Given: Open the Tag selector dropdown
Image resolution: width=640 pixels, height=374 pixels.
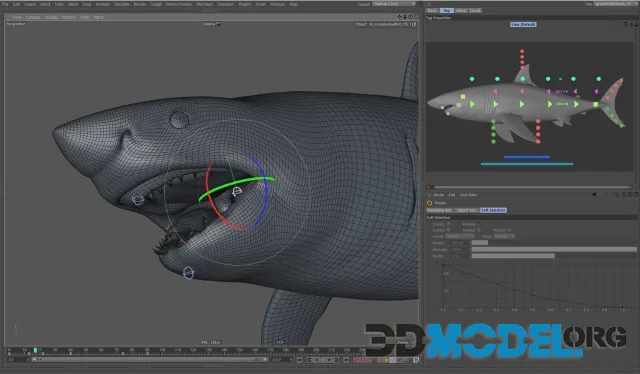Looking at the screenshot, I should coord(616,4).
